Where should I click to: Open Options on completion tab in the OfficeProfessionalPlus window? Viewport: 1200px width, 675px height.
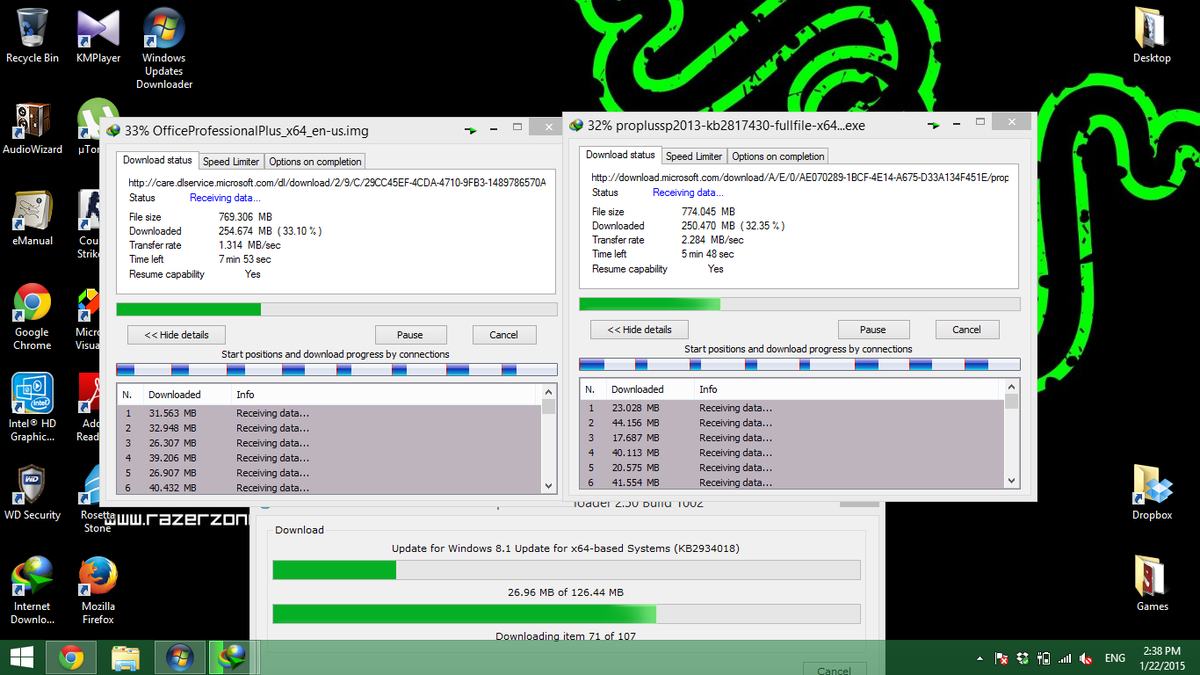(x=314, y=161)
